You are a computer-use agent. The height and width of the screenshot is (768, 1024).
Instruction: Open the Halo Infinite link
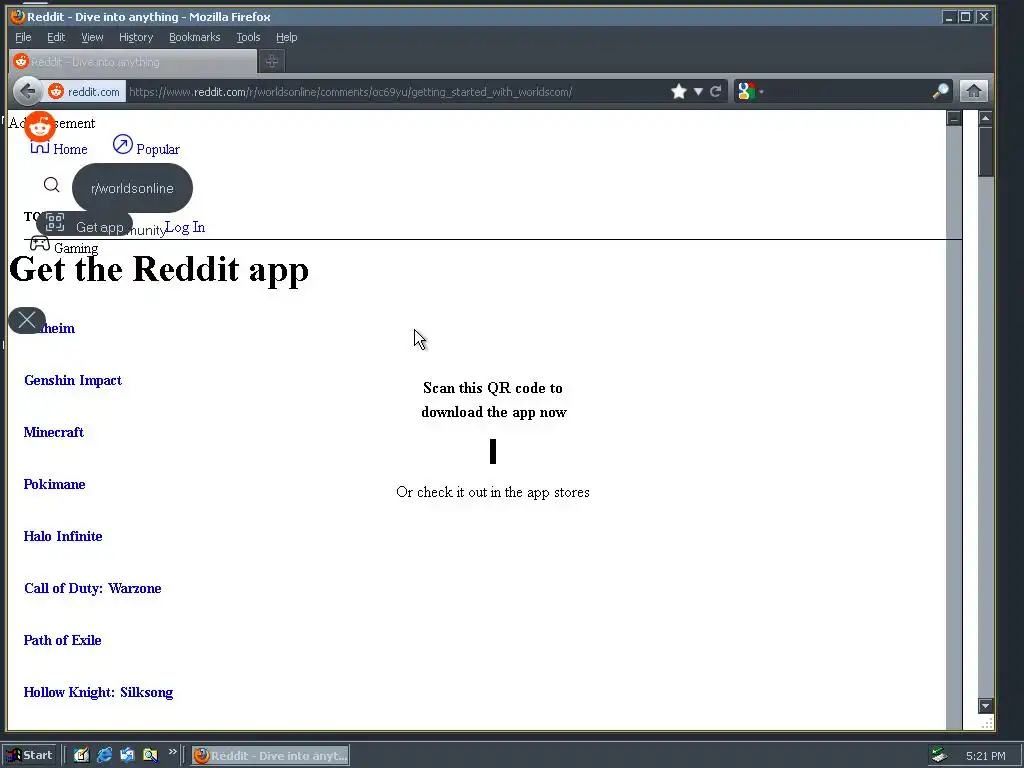pyautogui.click(x=63, y=536)
